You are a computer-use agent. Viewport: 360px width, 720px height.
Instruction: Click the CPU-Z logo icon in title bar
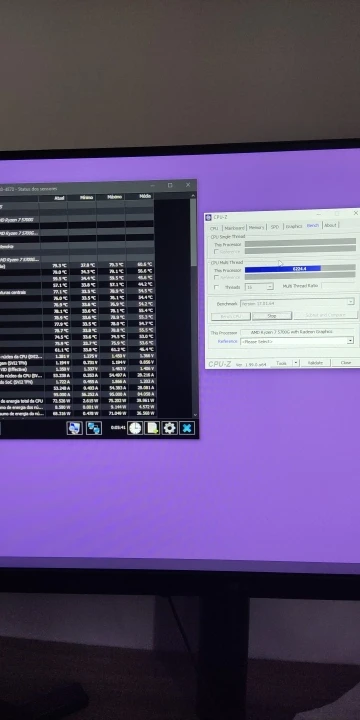click(x=208, y=217)
